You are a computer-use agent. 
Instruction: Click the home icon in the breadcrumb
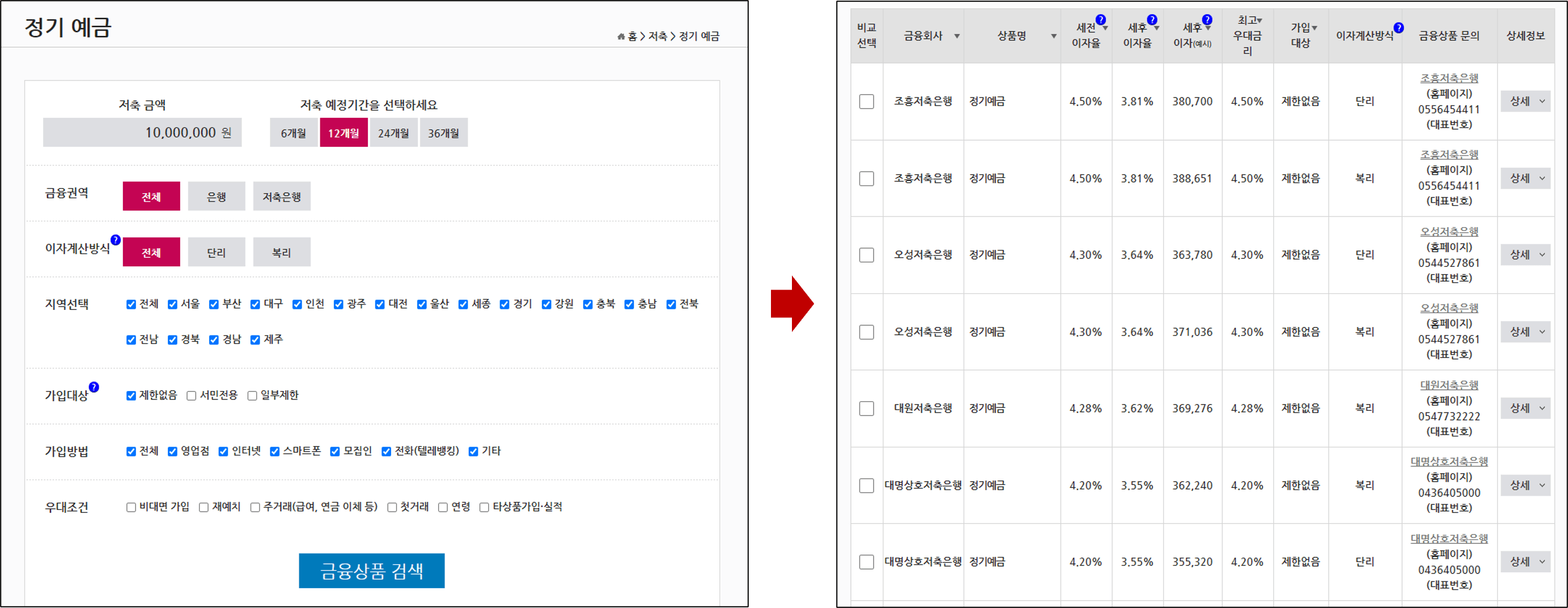click(621, 36)
